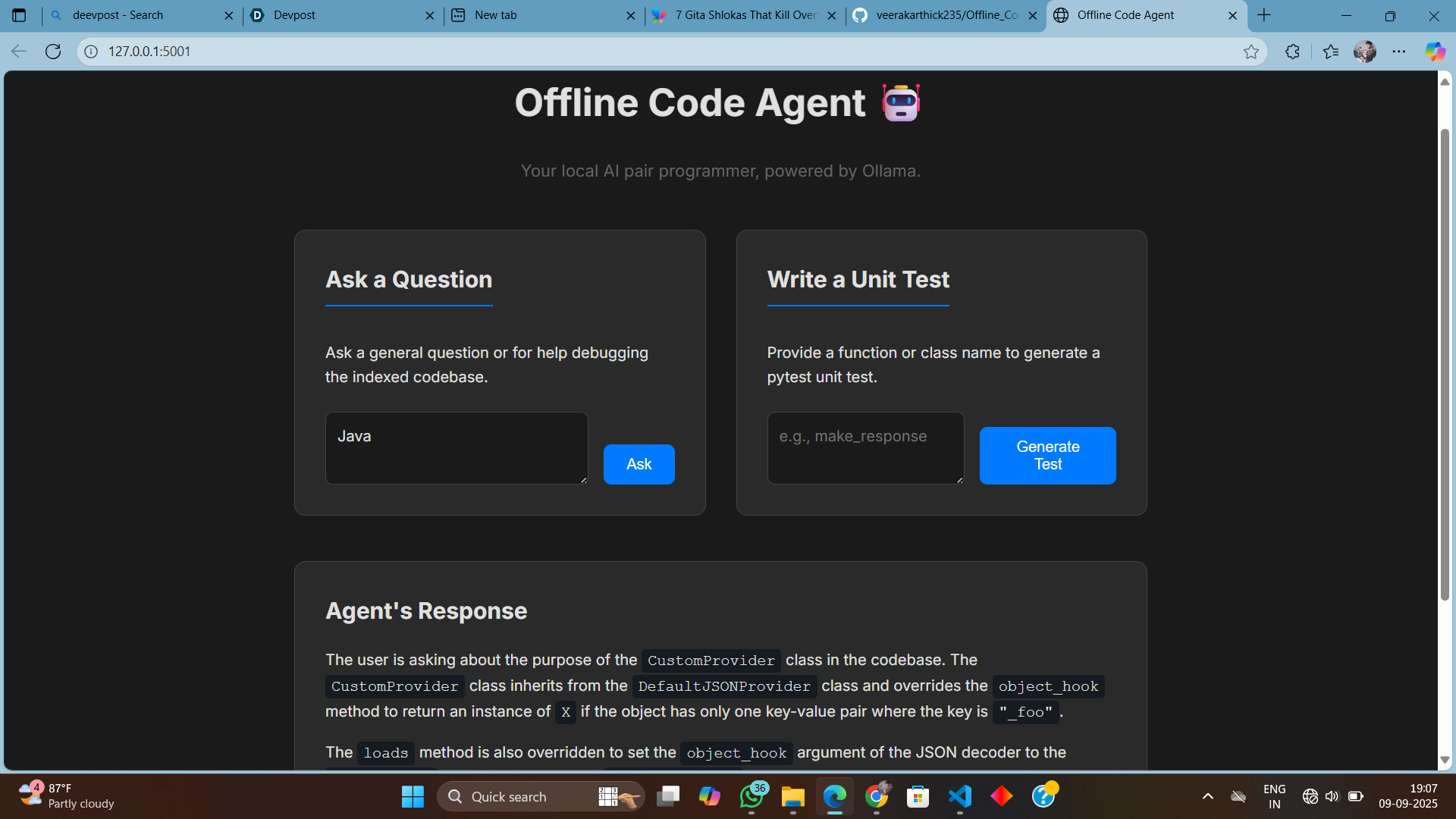Click the page vertical scrollbar thumb
Screen dimensions: 1456x819
point(1445,364)
